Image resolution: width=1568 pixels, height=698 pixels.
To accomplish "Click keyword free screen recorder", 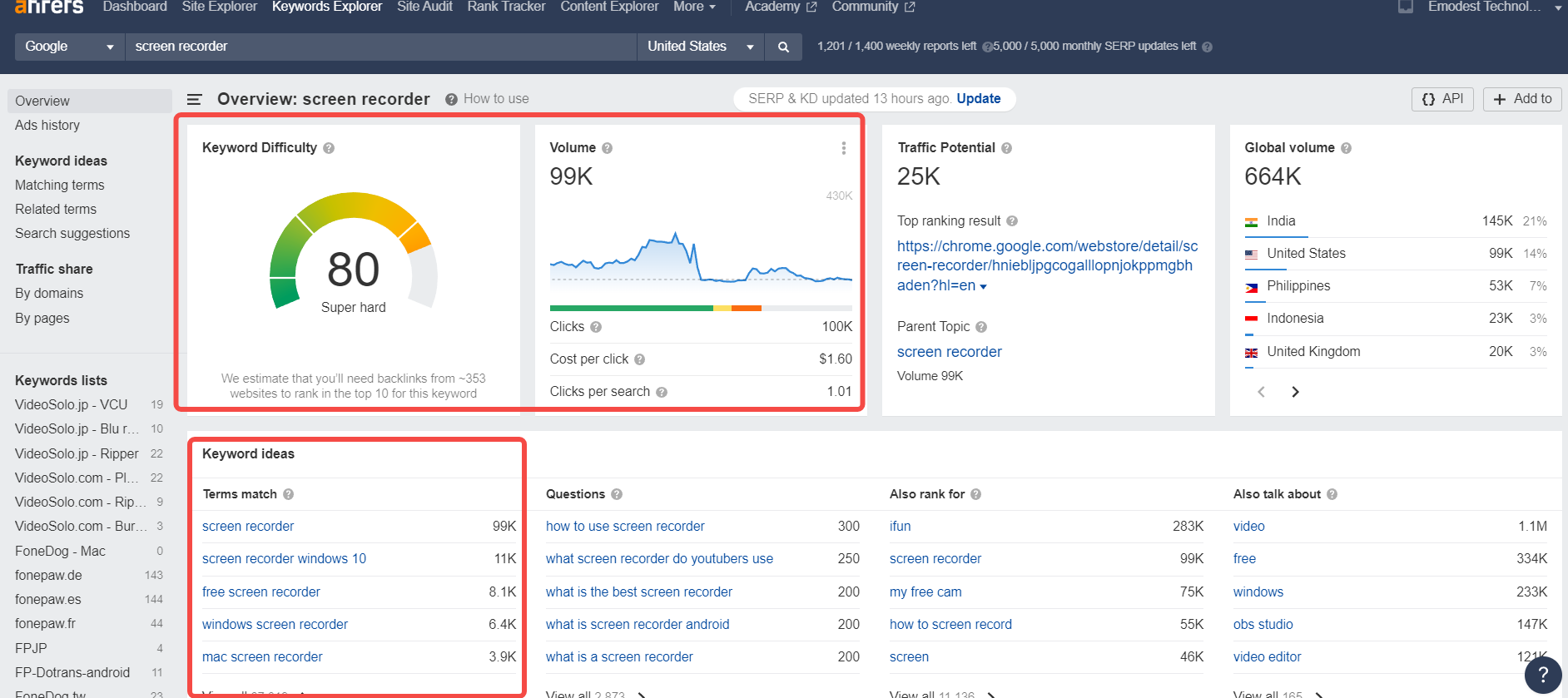I will click(261, 592).
